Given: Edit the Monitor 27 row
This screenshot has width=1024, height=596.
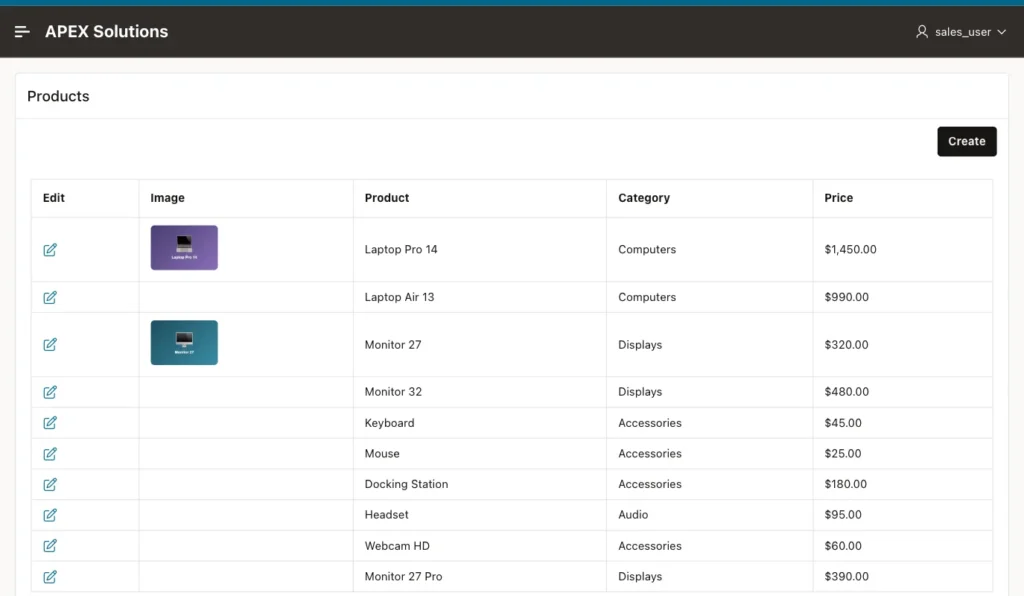Looking at the screenshot, I should pyautogui.click(x=50, y=344).
